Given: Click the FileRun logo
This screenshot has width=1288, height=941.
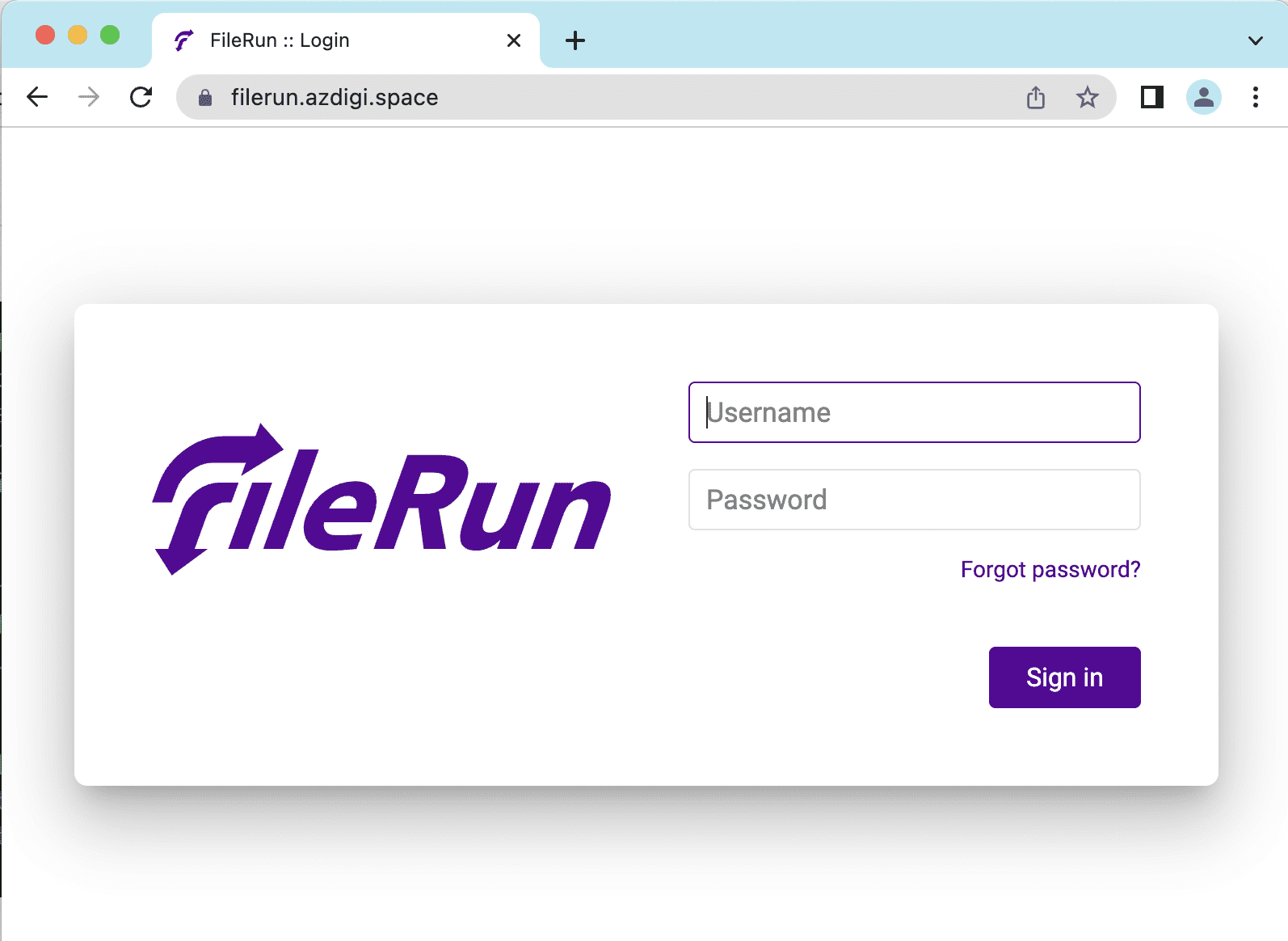Looking at the screenshot, I should coord(381,500).
